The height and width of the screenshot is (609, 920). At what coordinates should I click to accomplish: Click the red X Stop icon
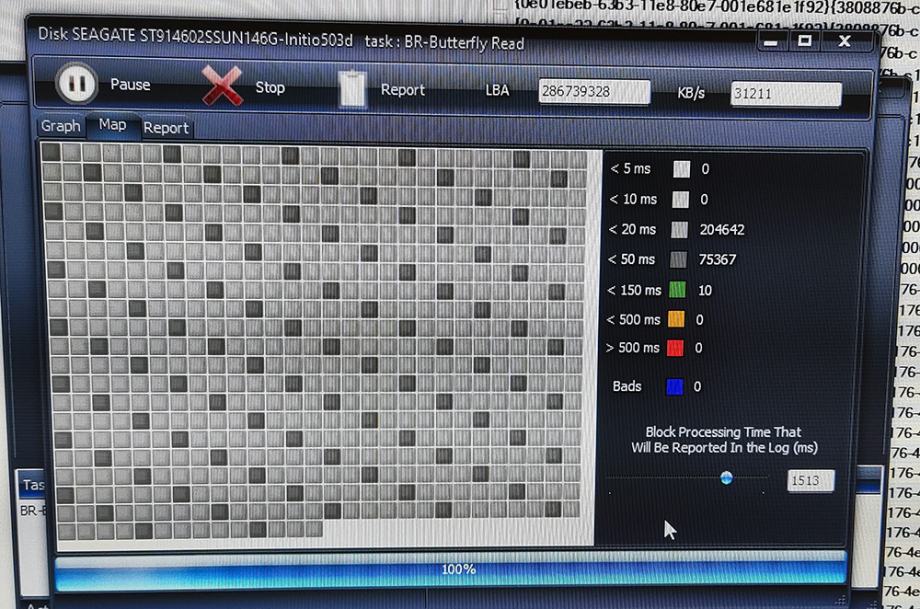tap(222, 86)
